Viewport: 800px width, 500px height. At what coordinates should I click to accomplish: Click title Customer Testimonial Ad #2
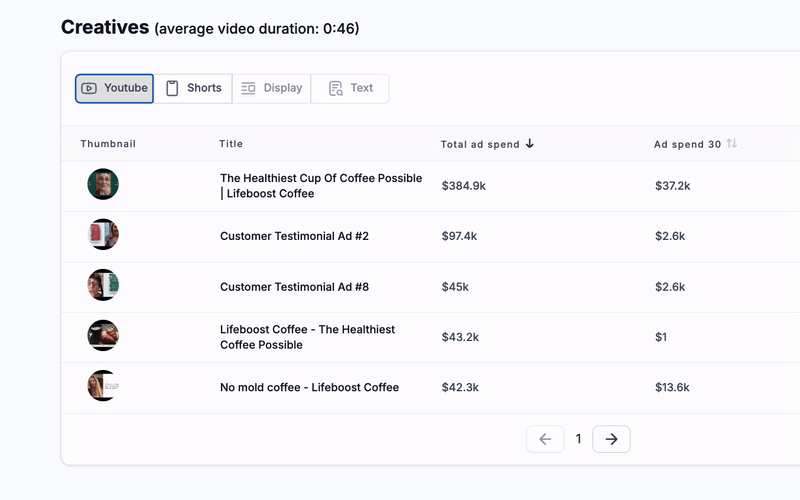point(294,236)
